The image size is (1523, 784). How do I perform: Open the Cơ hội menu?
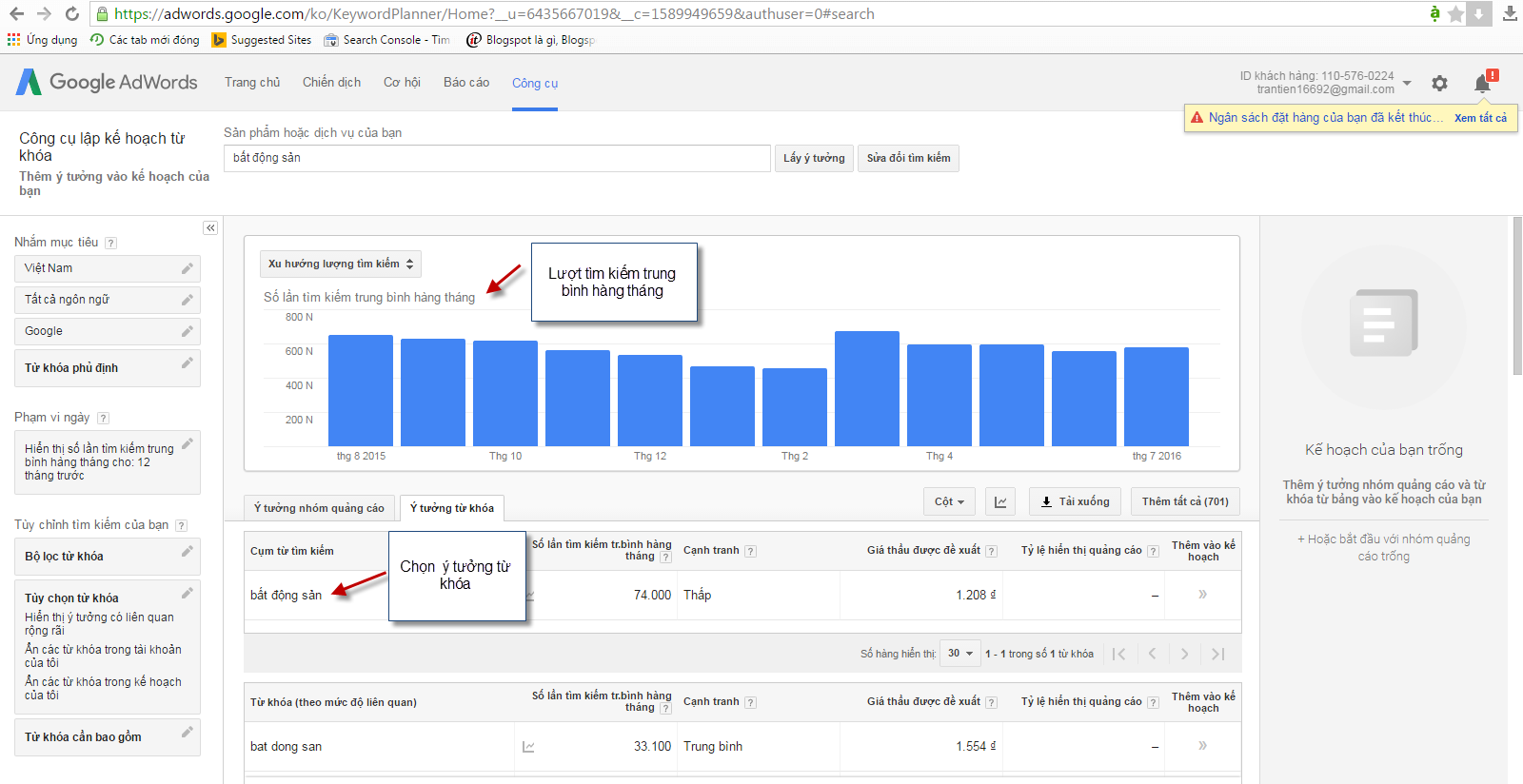point(402,83)
